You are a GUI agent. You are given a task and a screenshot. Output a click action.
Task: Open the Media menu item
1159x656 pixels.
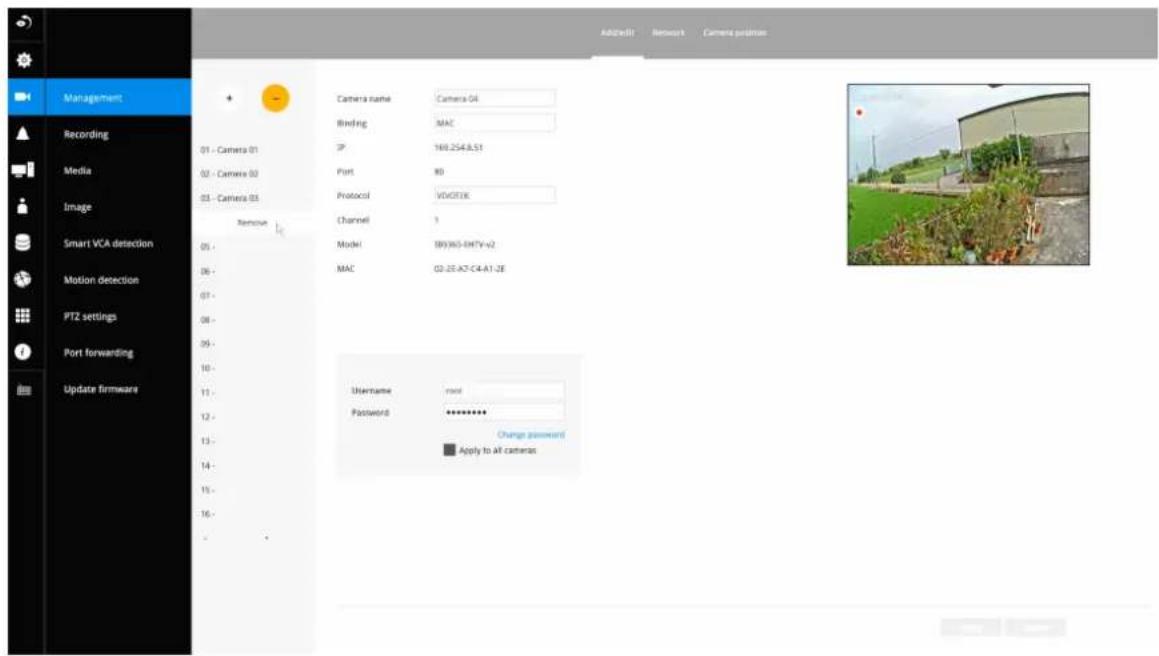click(x=118, y=170)
